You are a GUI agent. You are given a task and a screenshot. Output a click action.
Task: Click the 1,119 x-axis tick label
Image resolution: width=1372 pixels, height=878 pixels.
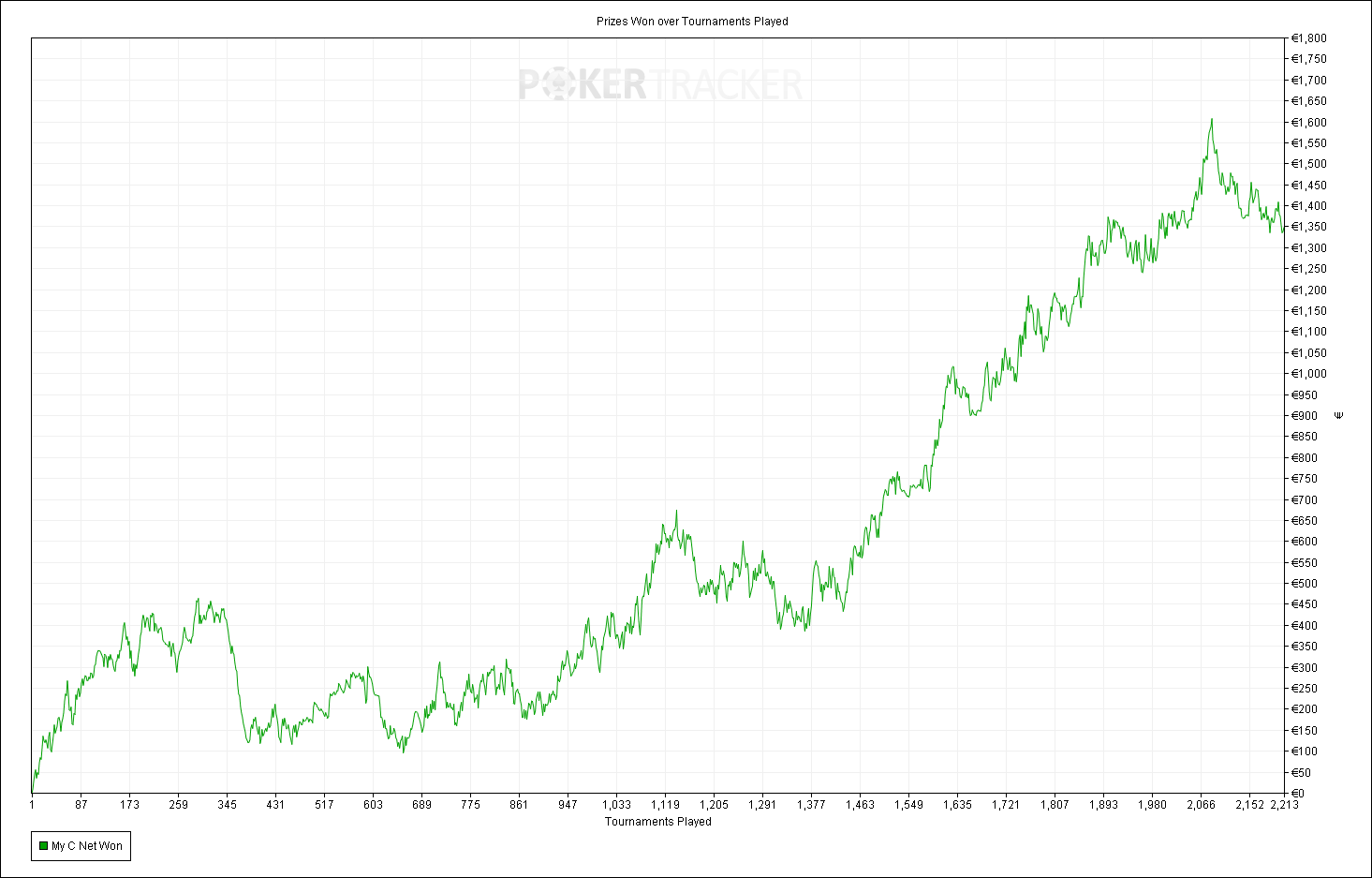tap(665, 805)
